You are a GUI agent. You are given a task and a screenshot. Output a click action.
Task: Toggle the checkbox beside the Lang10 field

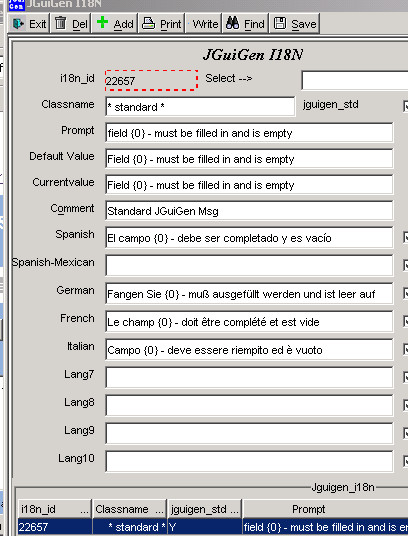(406, 461)
